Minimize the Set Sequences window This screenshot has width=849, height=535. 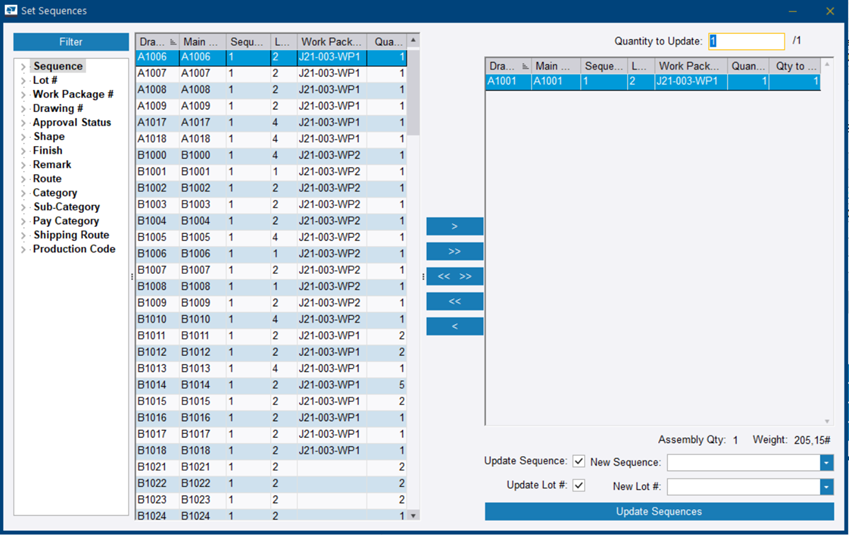(x=792, y=11)
